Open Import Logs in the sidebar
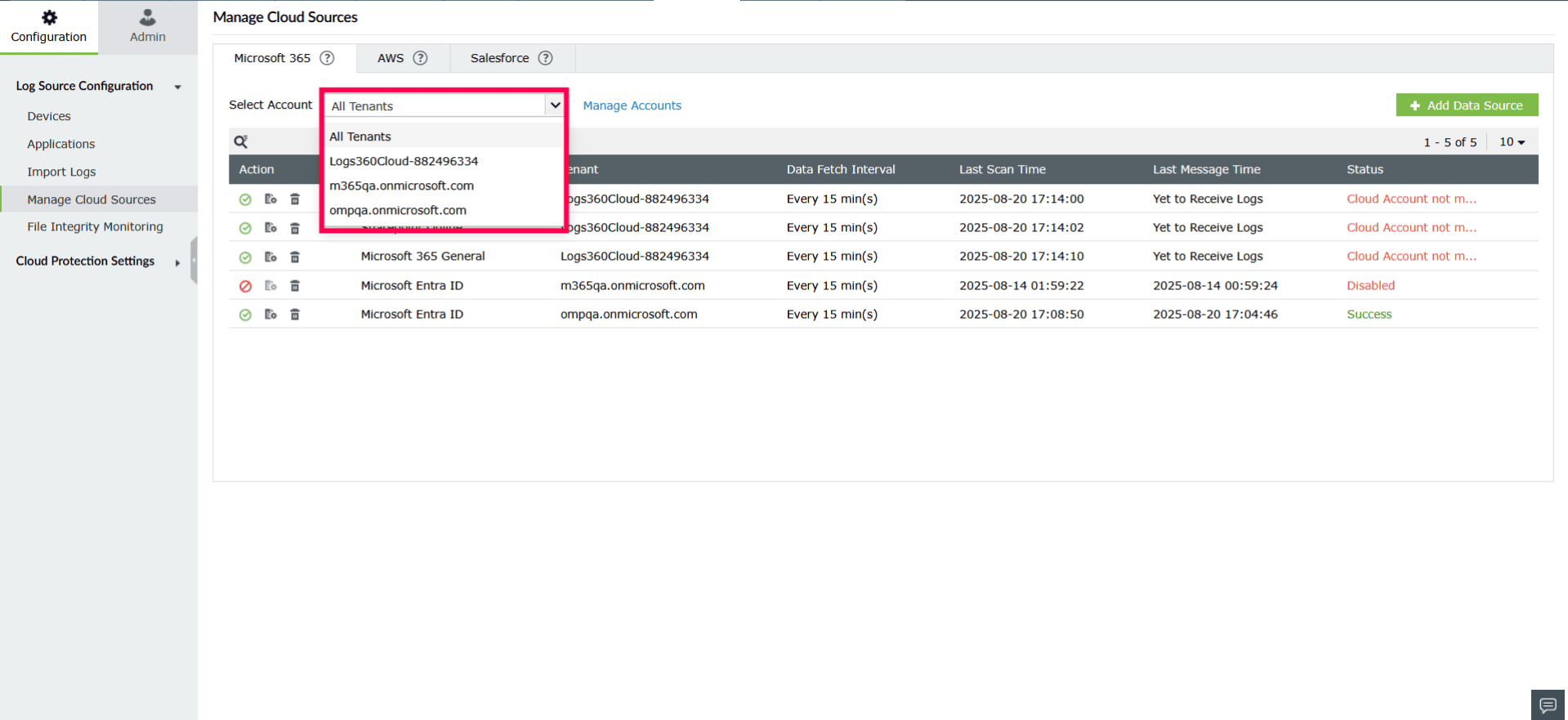This screenshot has width=1568, height=720. [x=61, y=172]
